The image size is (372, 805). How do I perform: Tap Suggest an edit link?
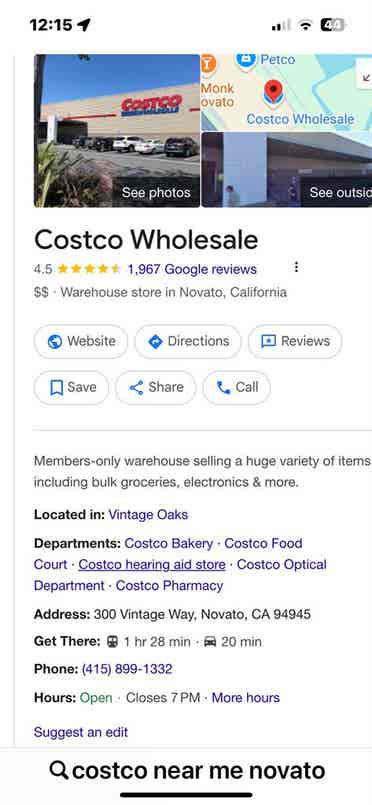[x=81, y=732]
